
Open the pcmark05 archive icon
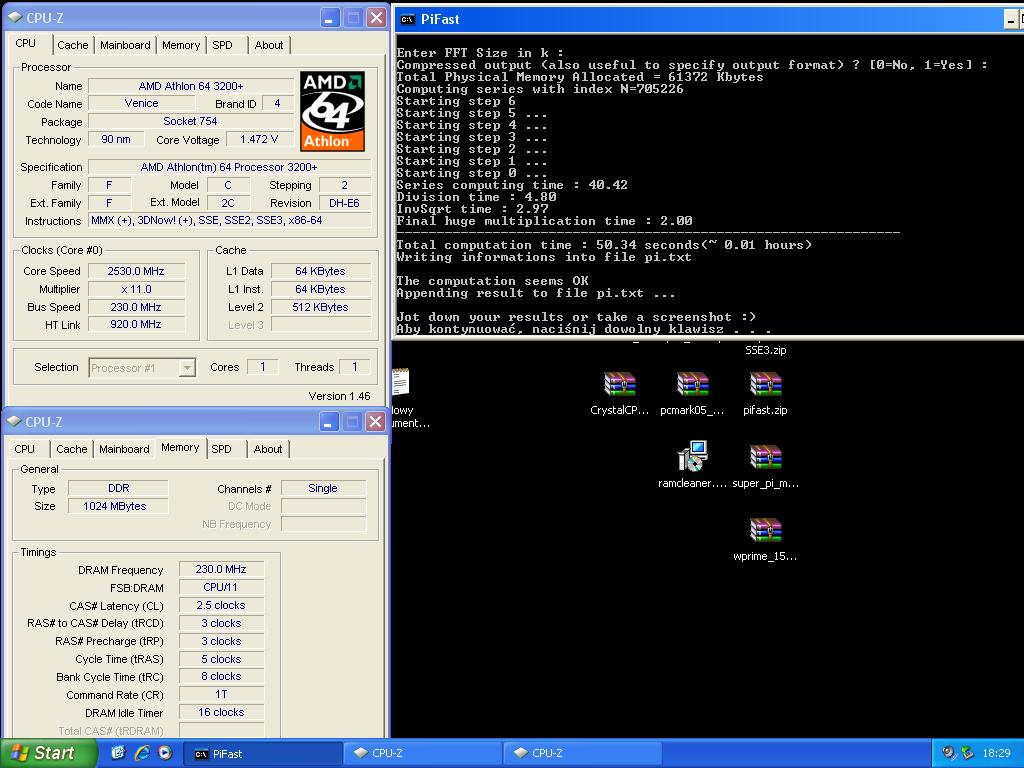point(692,384)
